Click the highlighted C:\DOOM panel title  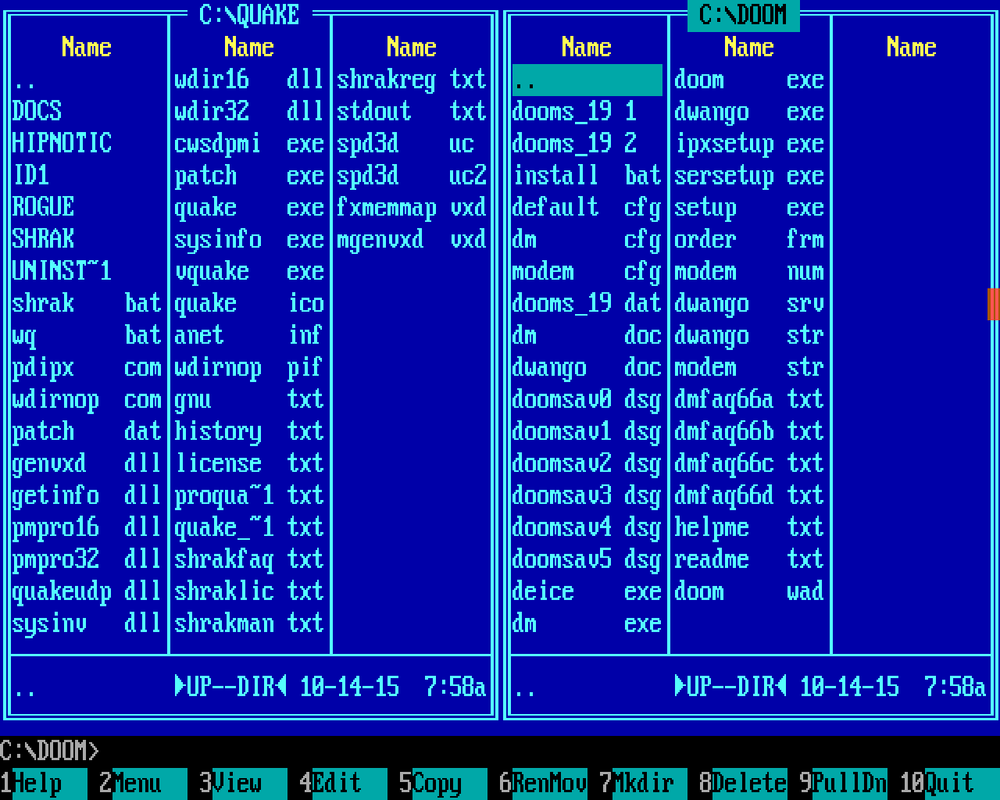[744, 15]
